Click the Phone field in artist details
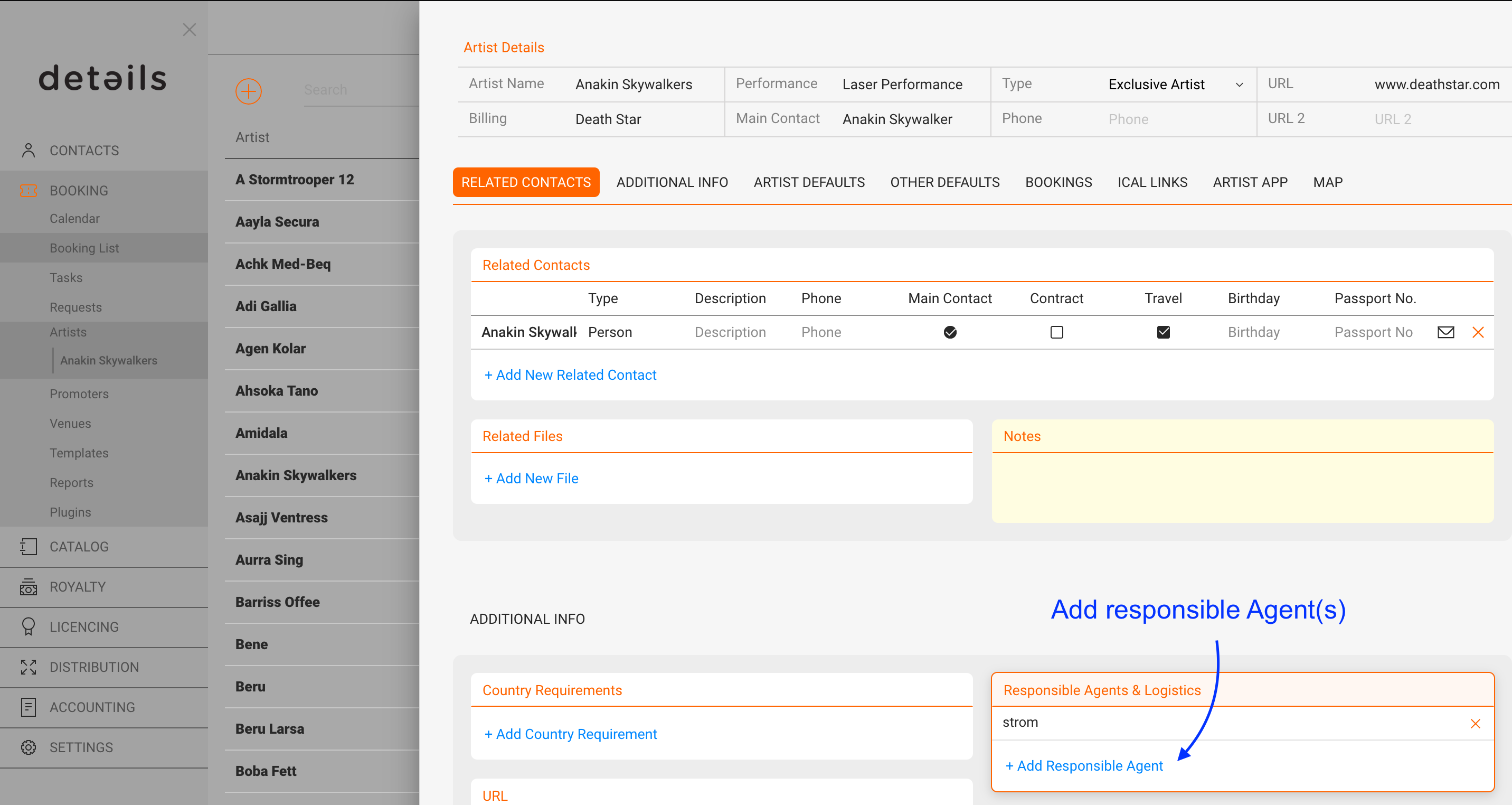This screenshot has height=805, width=1512. pyautogui.click(x=1178, y=119)
